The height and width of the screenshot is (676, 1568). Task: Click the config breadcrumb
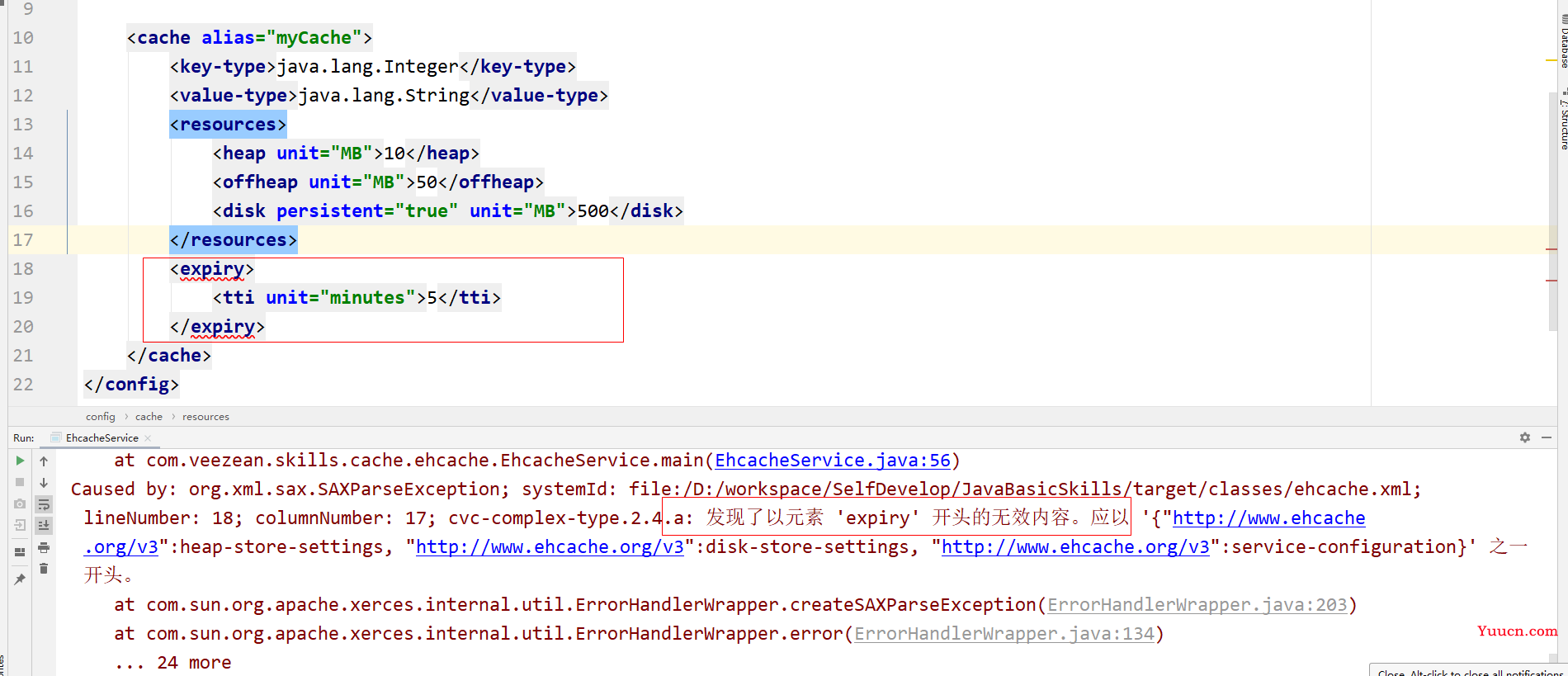(x=101, y=417)
